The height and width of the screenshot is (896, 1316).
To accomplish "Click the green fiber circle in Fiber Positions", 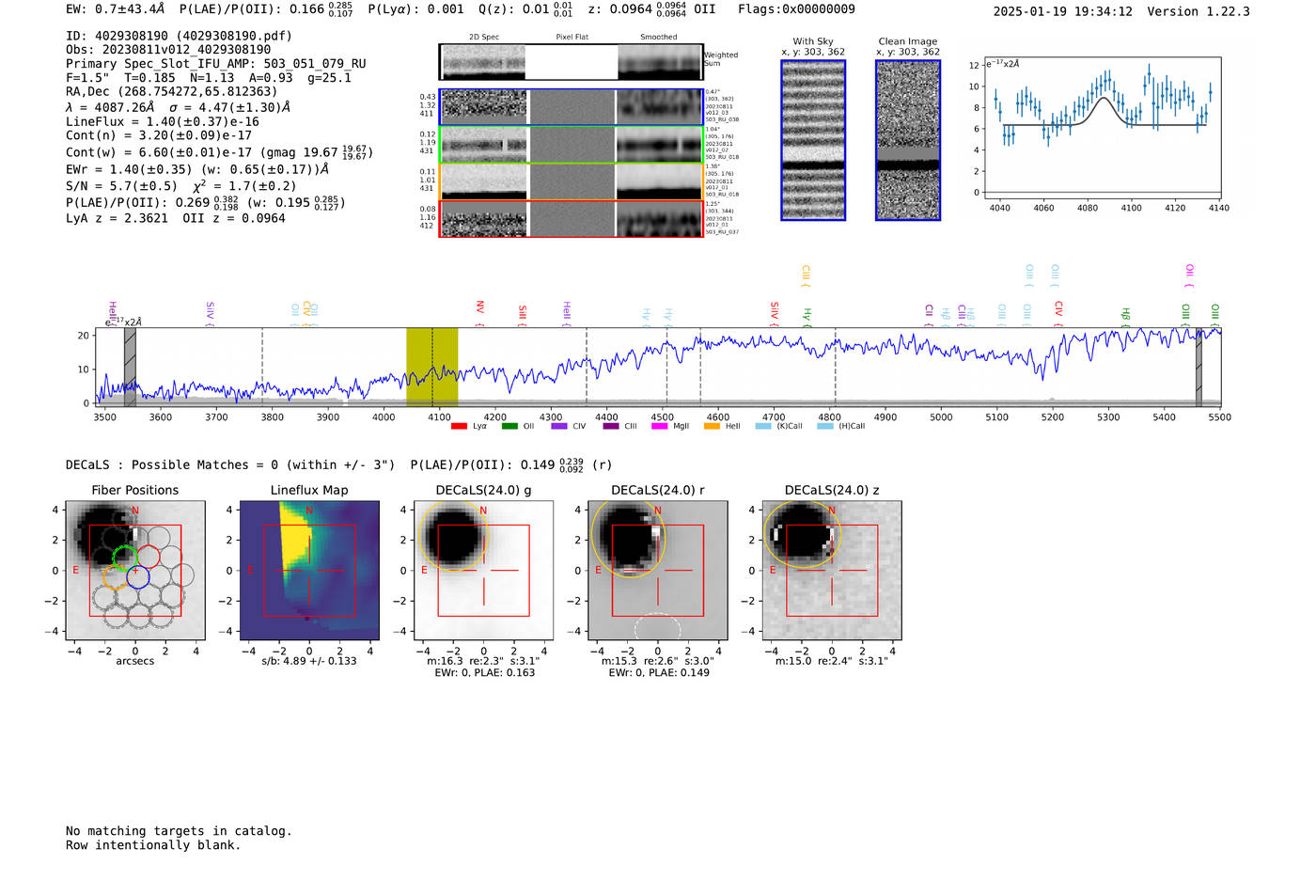I will (x=124, y=557).
